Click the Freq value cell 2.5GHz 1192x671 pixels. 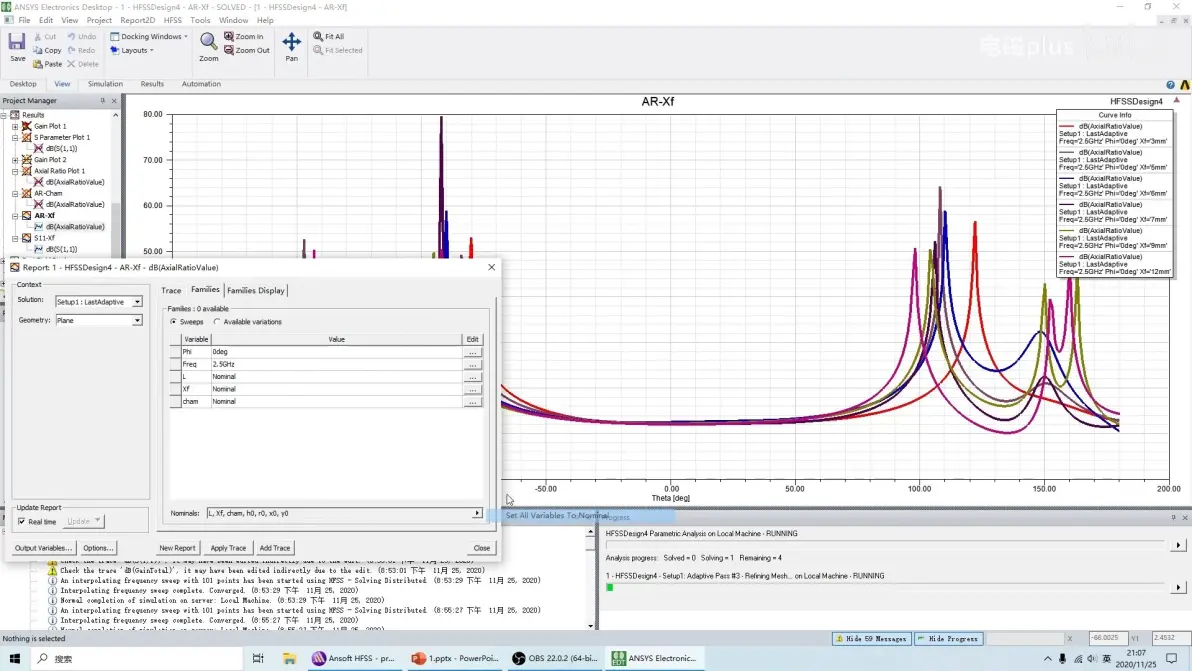tap(336, 364)
